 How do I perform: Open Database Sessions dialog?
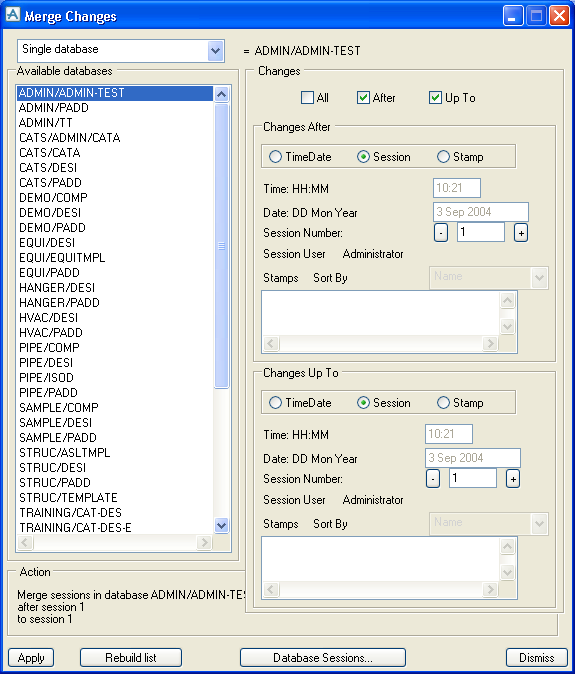(323, 658)
